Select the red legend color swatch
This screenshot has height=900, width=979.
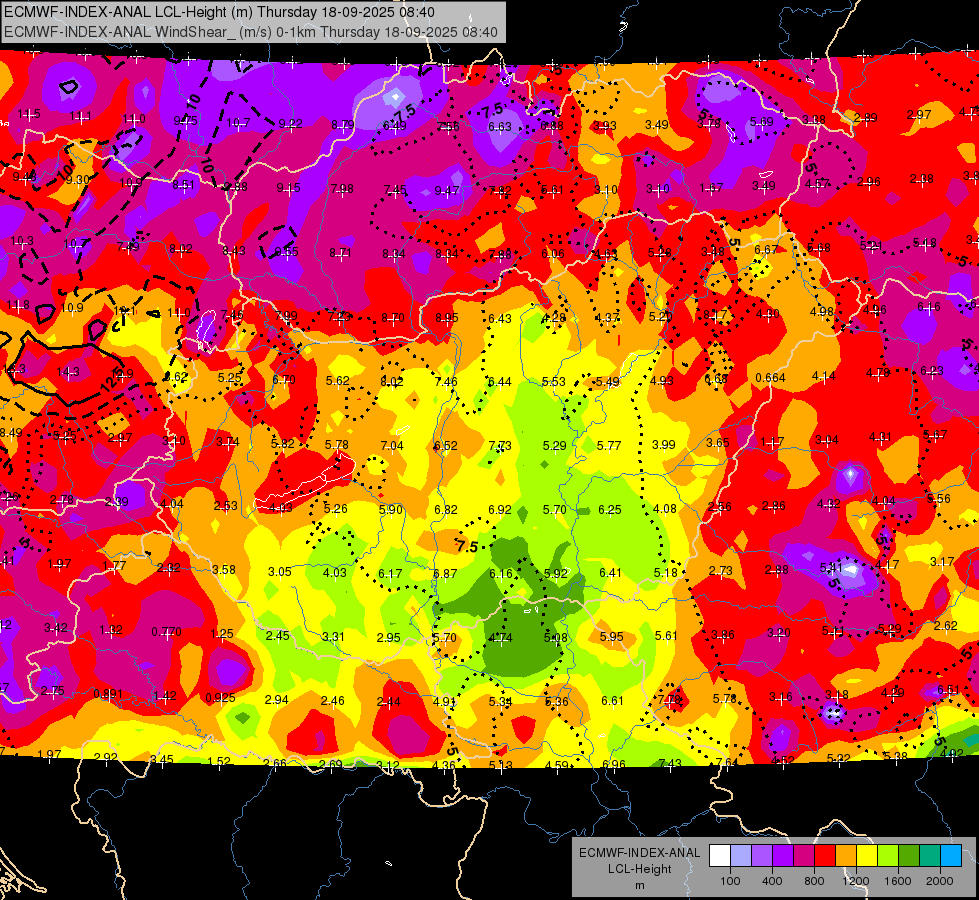pos(825,856)
